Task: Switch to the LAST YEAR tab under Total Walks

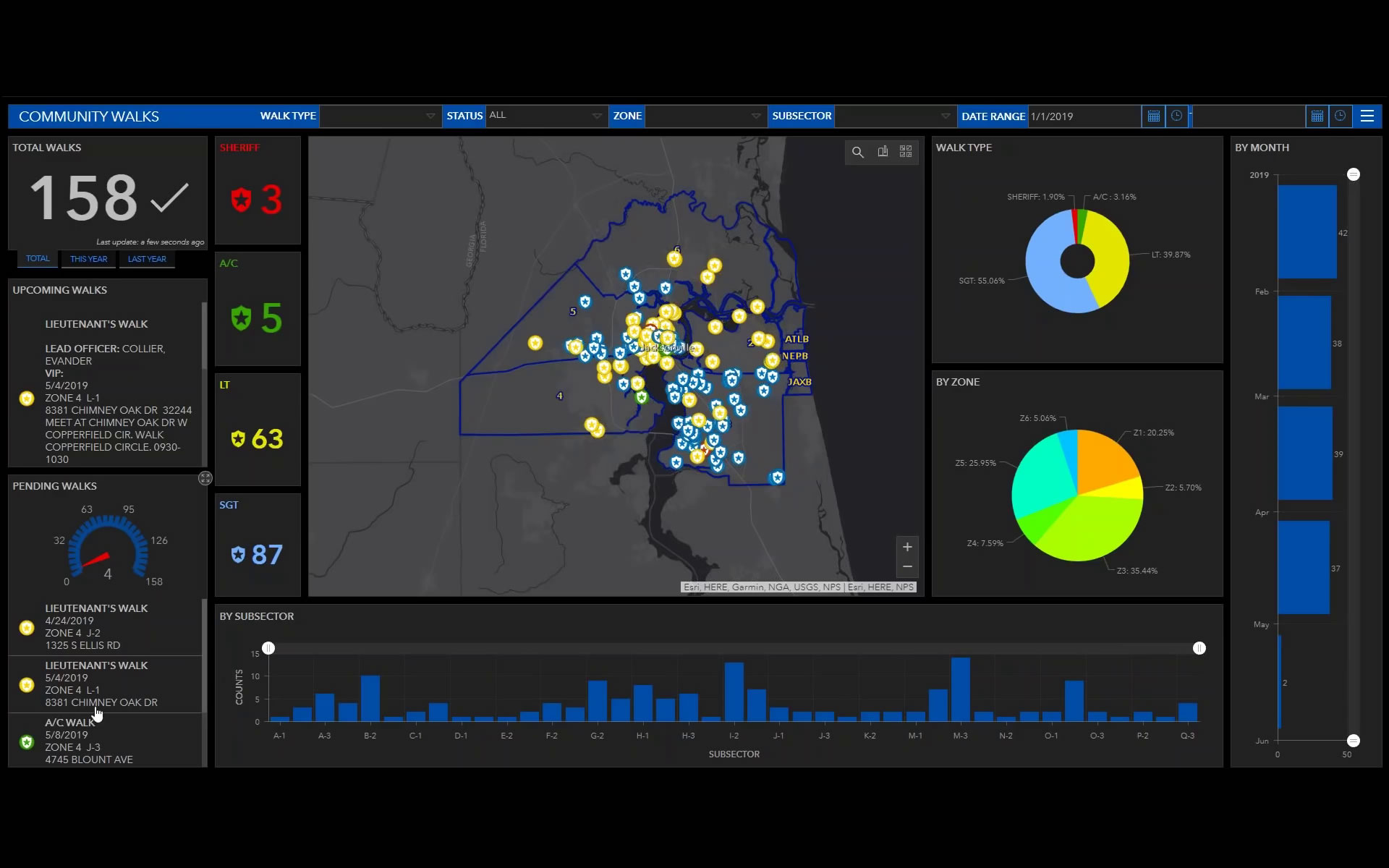Action: (147, 259)
